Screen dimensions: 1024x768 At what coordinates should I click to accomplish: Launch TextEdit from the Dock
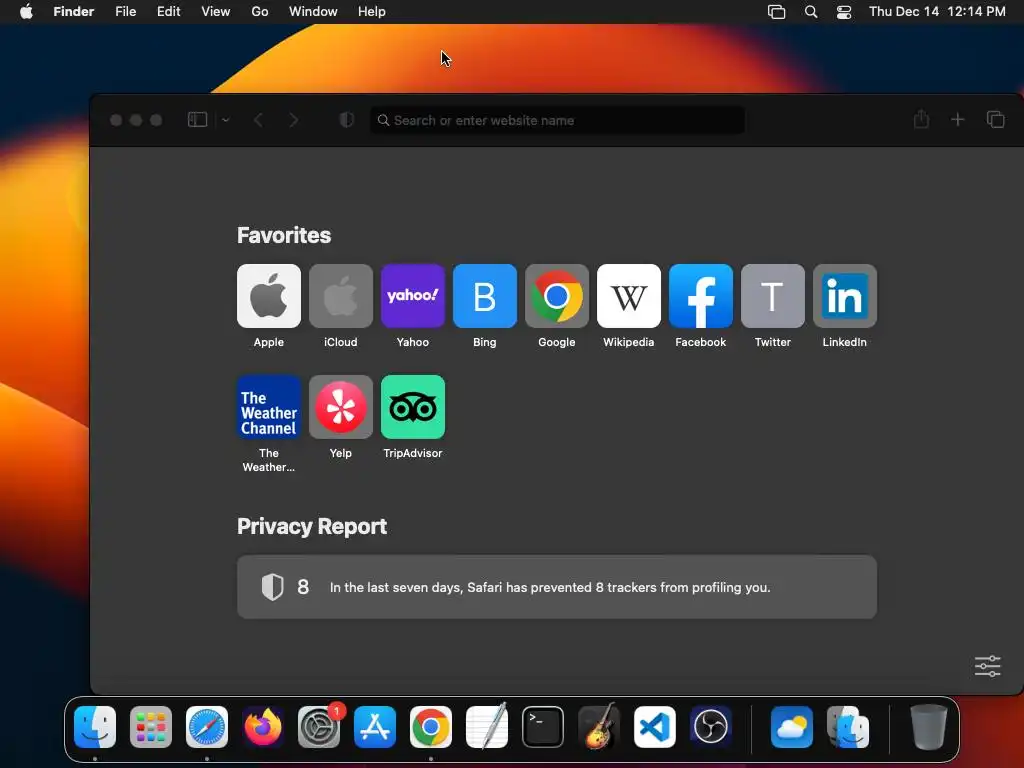487,727
